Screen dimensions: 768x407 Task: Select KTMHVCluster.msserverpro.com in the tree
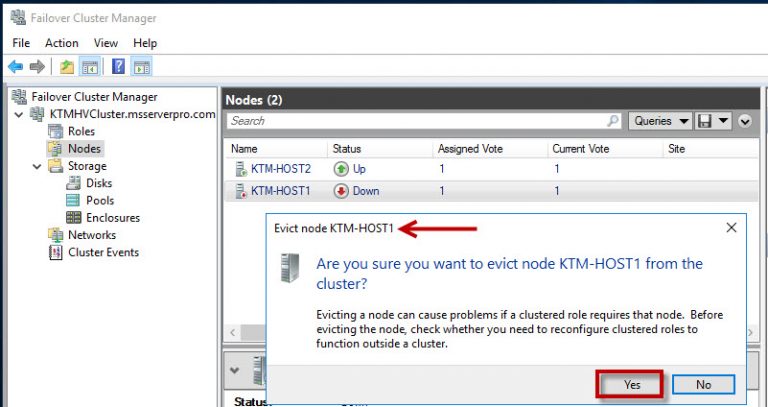tap(132, 115)
